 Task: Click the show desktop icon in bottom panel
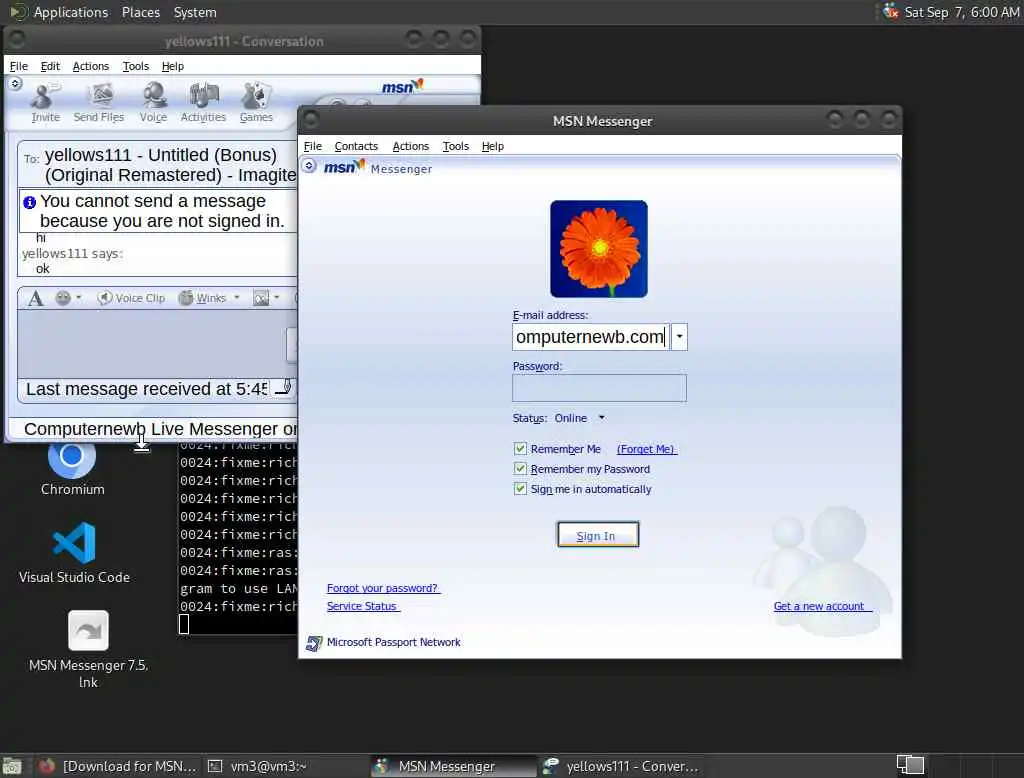pos(12,766)
